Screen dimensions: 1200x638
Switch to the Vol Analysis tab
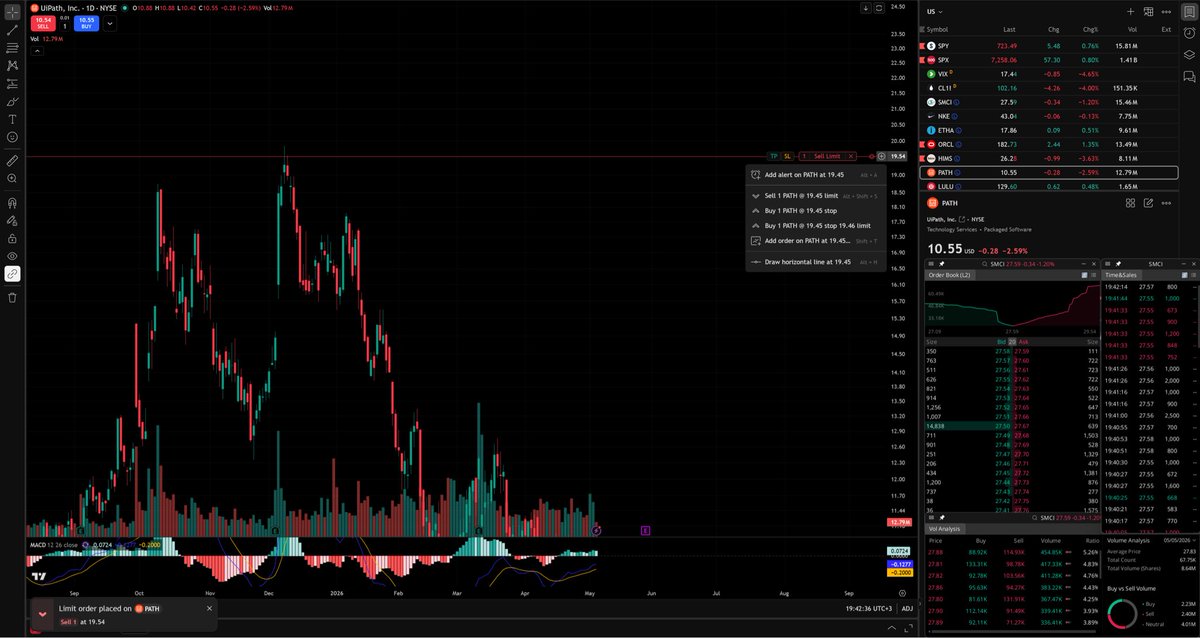(945, 528)
